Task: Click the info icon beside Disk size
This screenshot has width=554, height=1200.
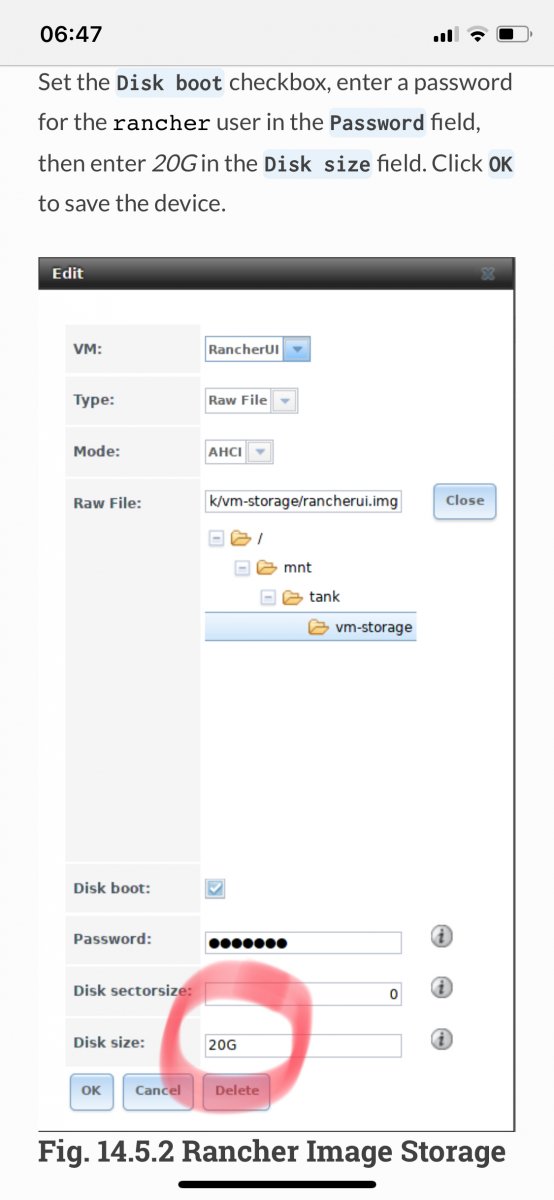Action: point(442,1040)
